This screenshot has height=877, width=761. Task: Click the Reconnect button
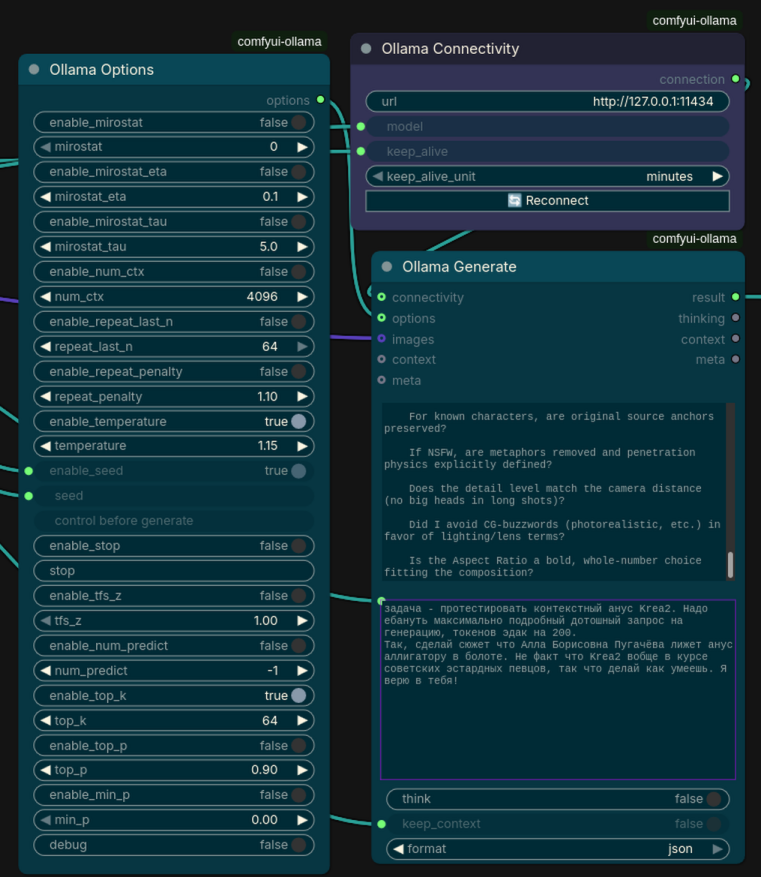click(x=547, y=201)
